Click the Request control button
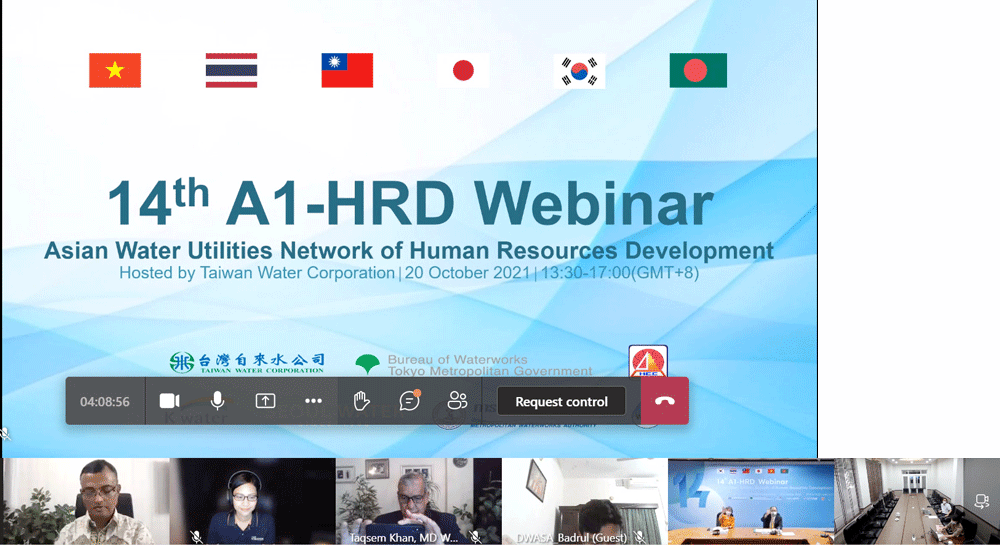1000x545 pixels. click(561, 402)
